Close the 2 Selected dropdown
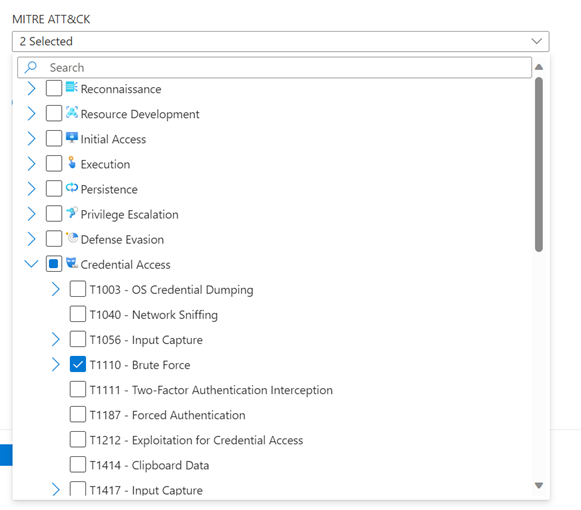 [536, 41]
